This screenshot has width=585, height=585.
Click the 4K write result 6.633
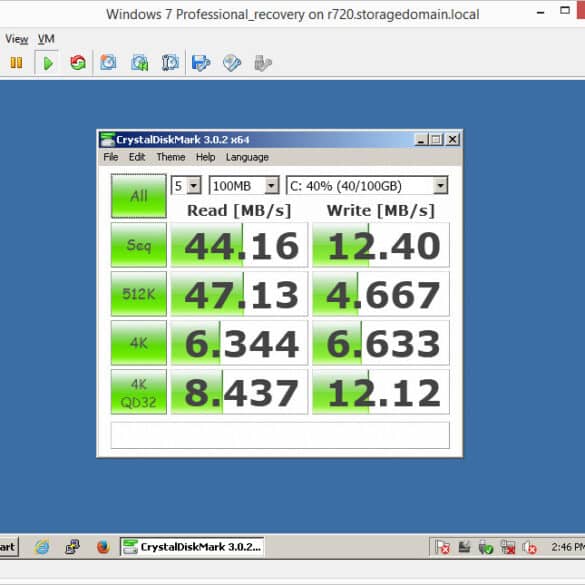381,343
